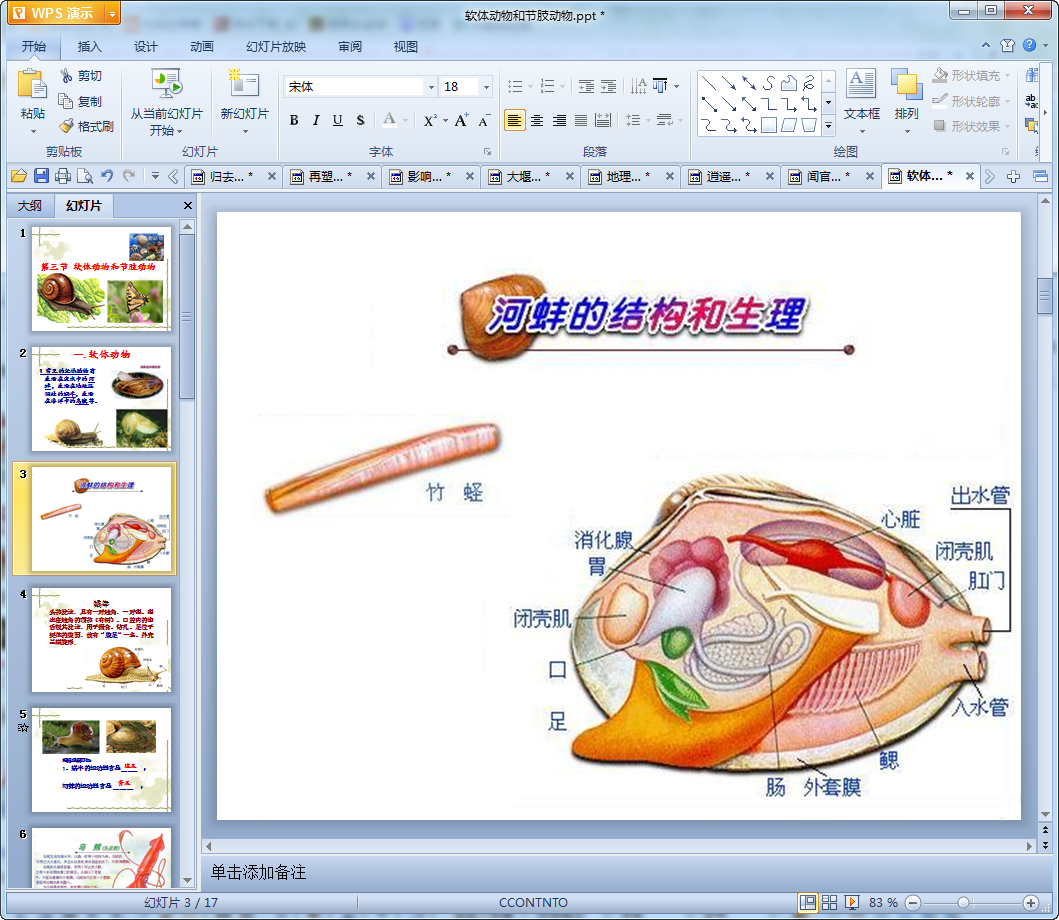
Task: Click the Redo arrow icon
Action: [129, 176]
